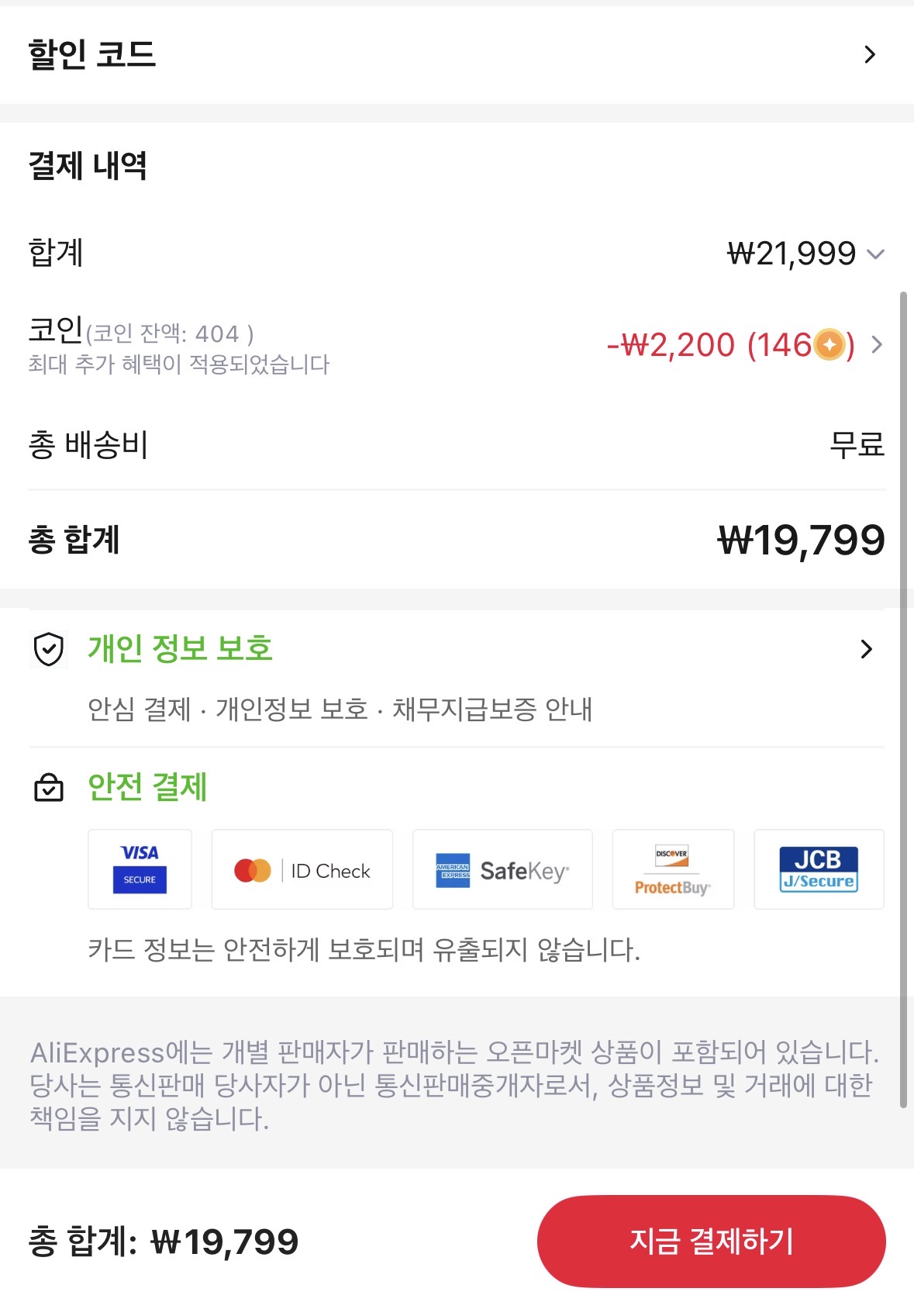Tap the 안전 결제 heading
914x1316 pixels.
147,787
